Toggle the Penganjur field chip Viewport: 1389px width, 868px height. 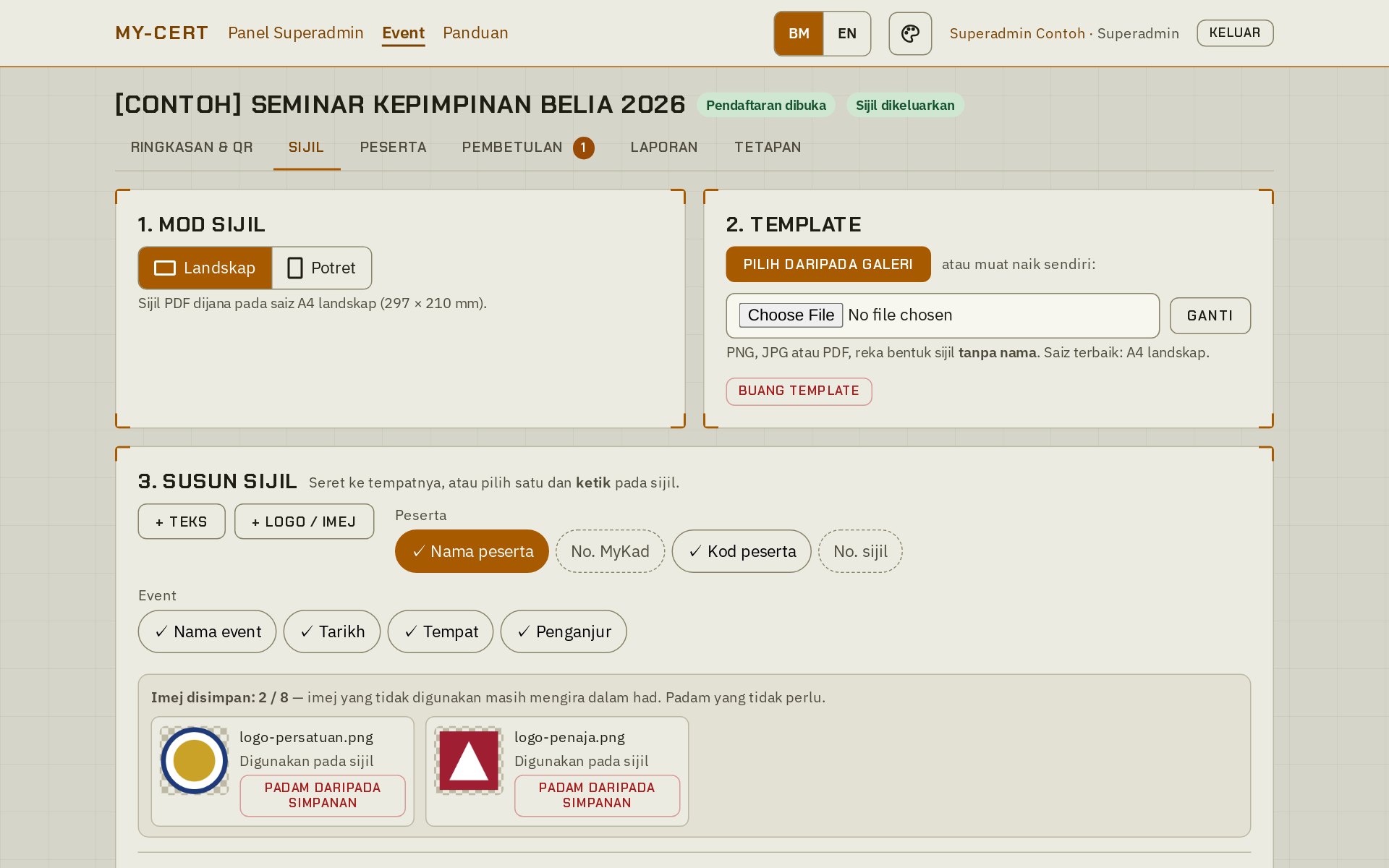(x=564, y=631)
